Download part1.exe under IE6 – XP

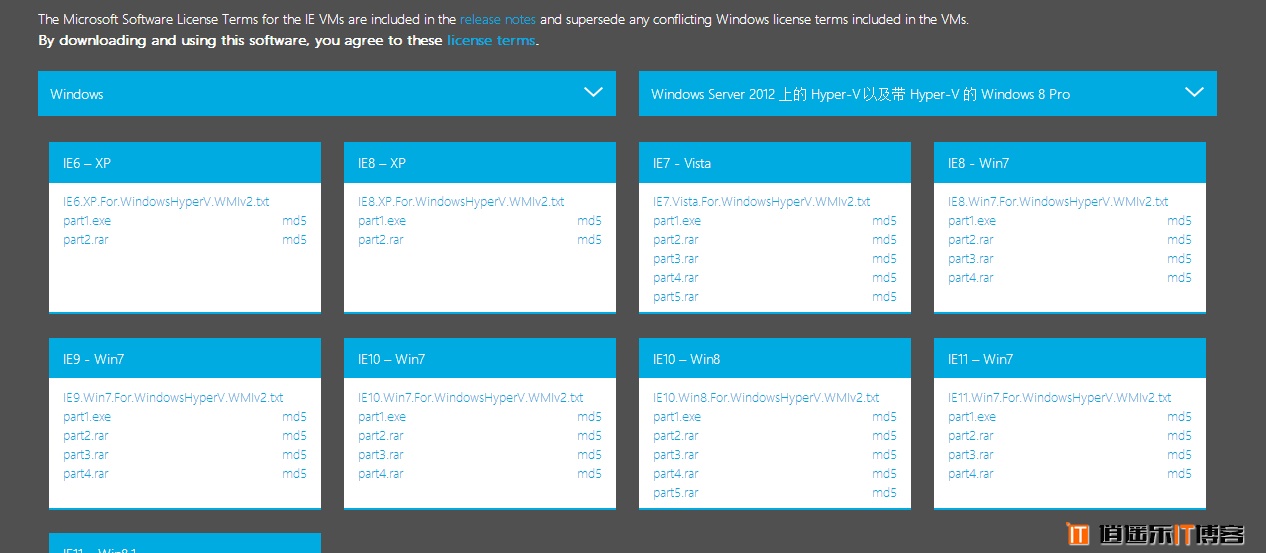[x=87, y=221]
